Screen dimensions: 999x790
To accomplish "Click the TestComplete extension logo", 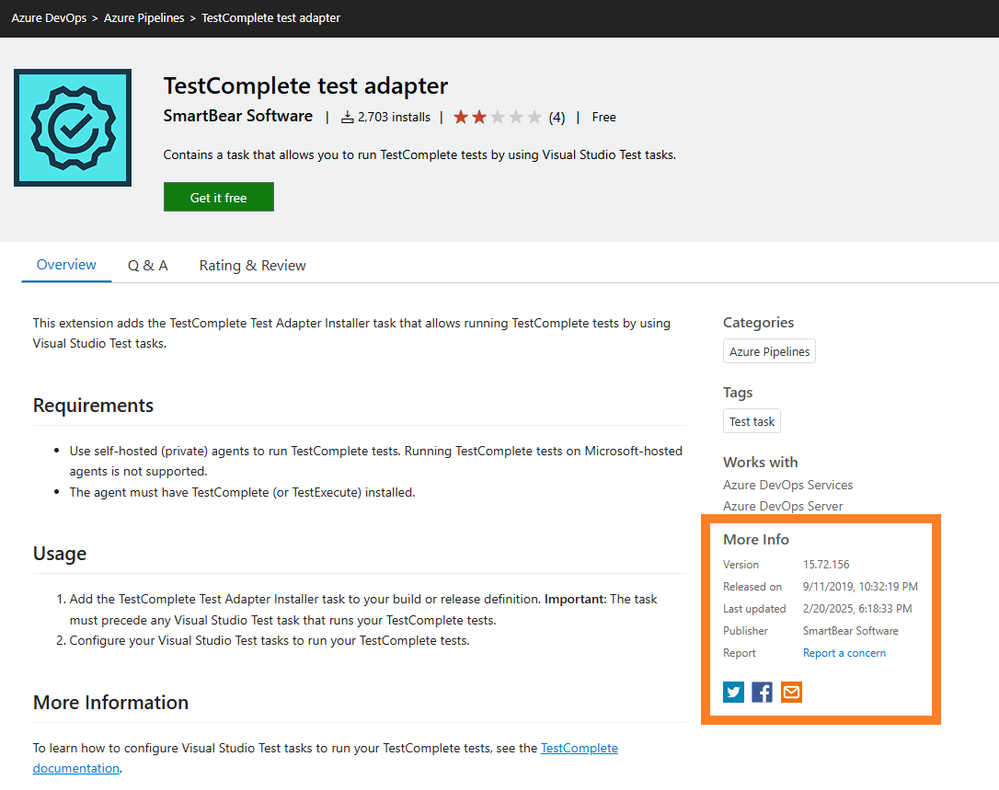I will pyautogui.click(x=73, y=127).
